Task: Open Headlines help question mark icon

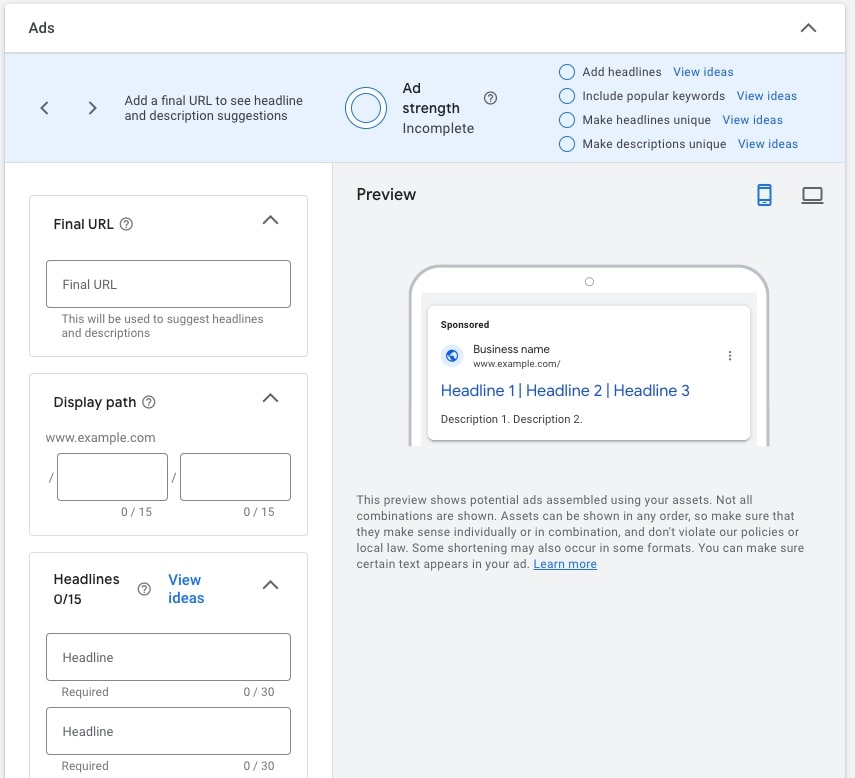Action: pyautogui.click(x=144, y=589)
